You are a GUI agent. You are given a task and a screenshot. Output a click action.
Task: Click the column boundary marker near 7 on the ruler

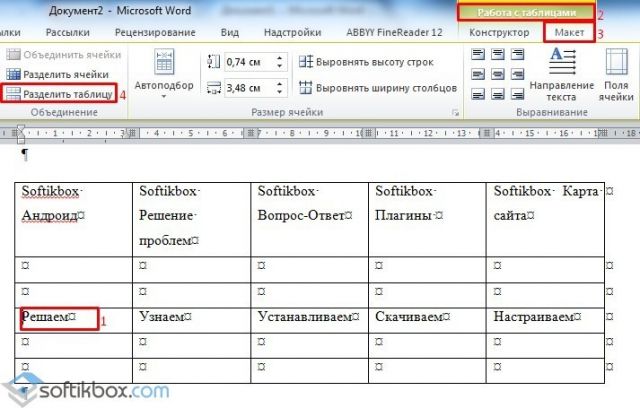pos(251,133)
